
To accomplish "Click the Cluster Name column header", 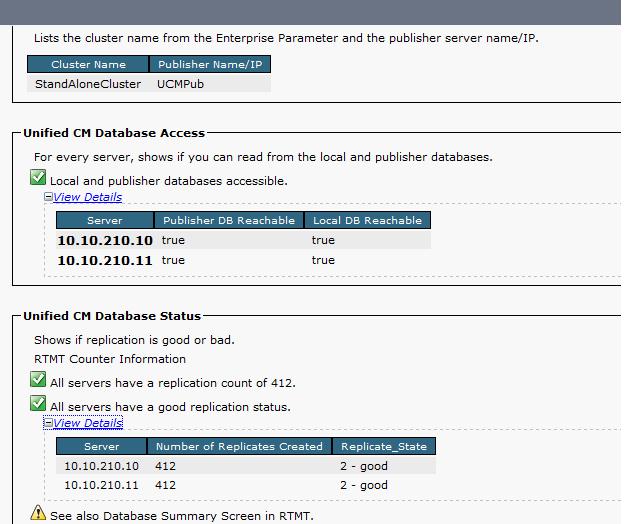I will pos(88,65).
